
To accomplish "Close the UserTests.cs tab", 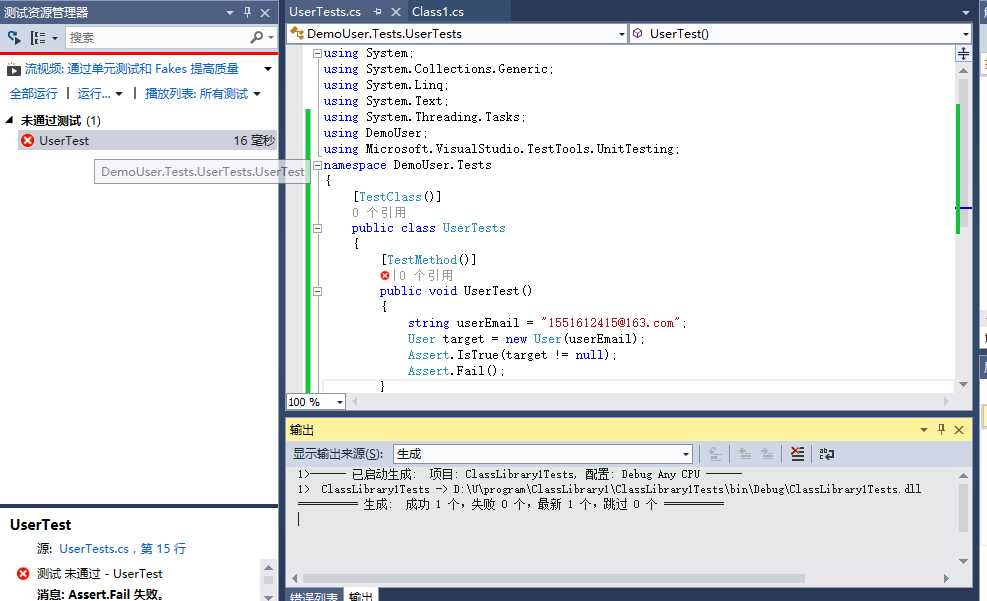I will click(395, 11).
